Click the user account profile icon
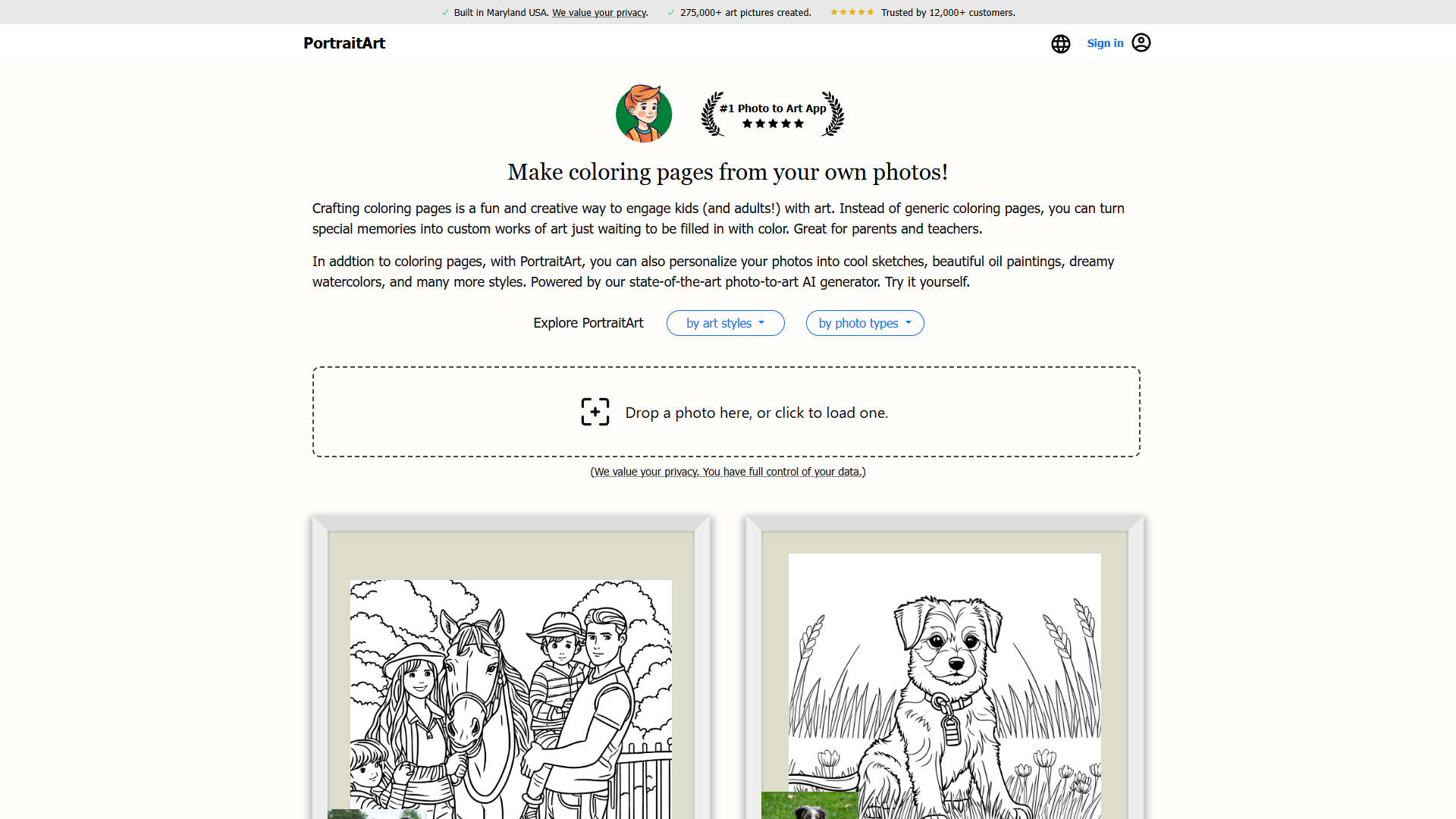The width and height of the screenshot is (1456, 819). coord(1141,42)
